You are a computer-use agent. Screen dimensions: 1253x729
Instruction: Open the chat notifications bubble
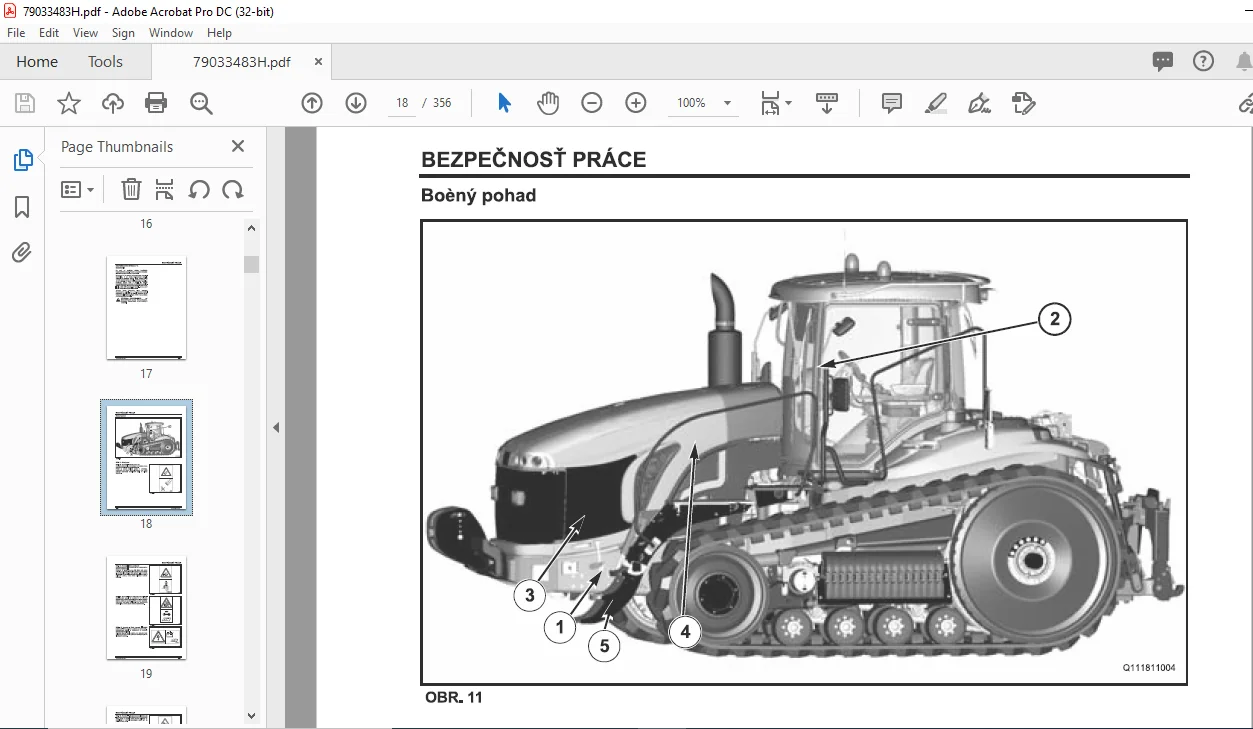1163,62
